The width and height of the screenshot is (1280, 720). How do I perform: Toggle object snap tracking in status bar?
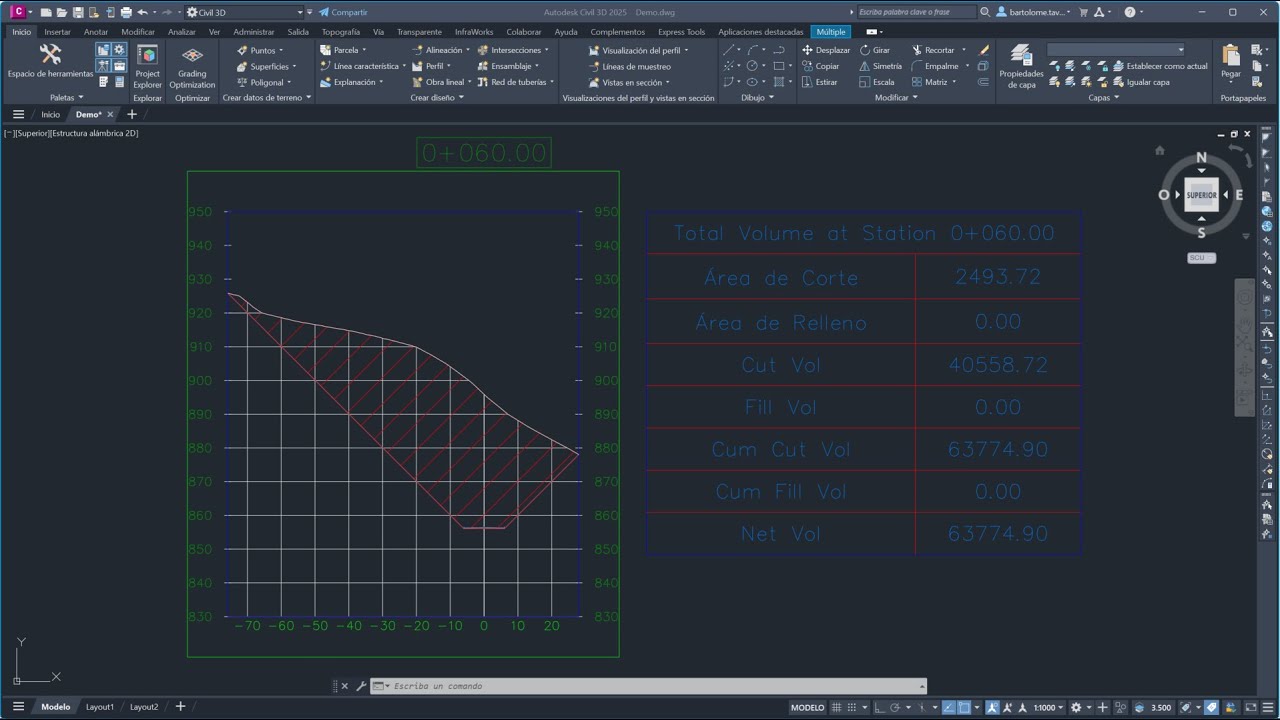[x=949, y=707]
